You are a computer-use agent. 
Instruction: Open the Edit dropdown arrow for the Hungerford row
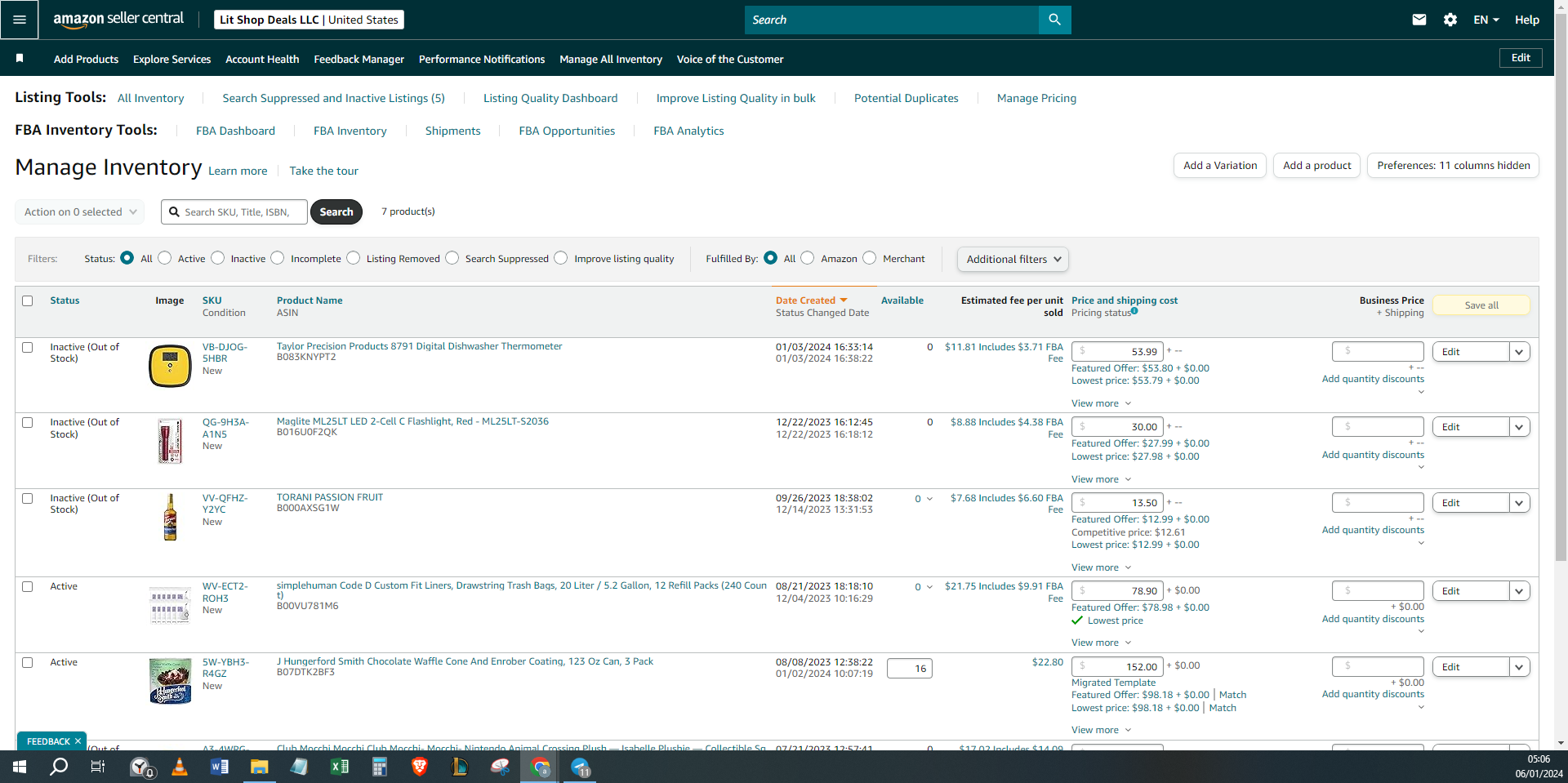1519,667
